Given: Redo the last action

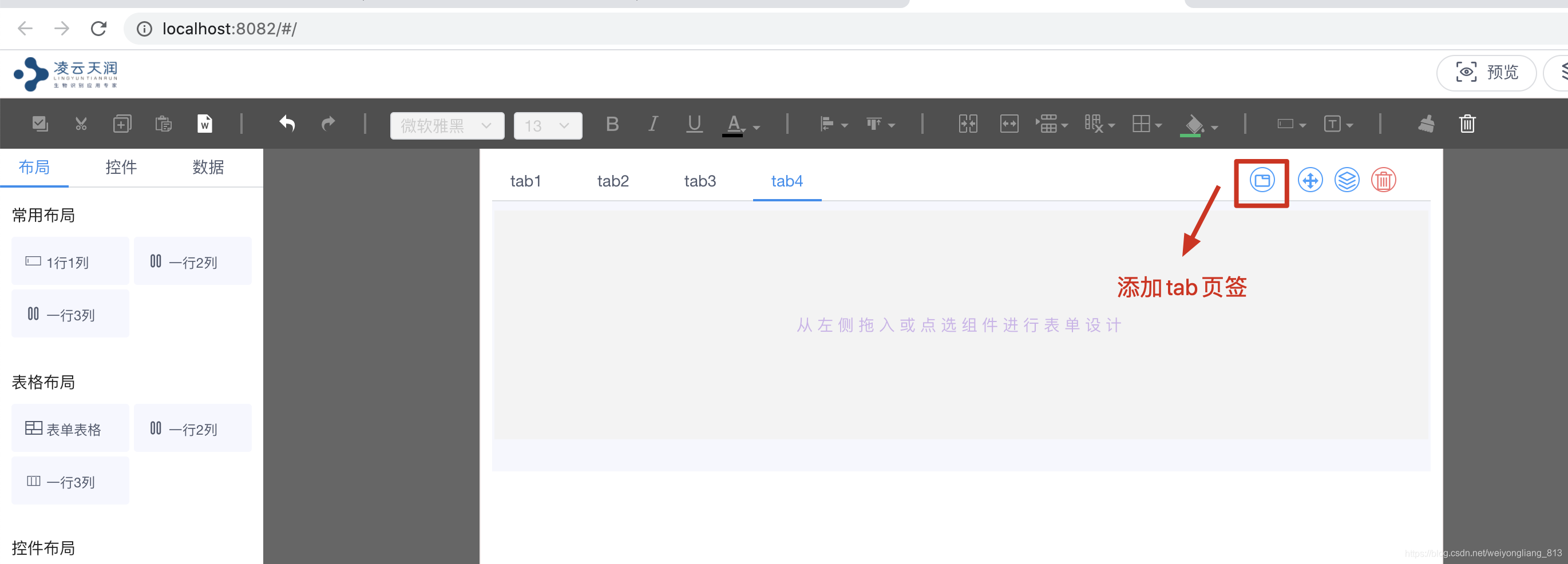Looking at the screenshot, I should click(328, 124).
